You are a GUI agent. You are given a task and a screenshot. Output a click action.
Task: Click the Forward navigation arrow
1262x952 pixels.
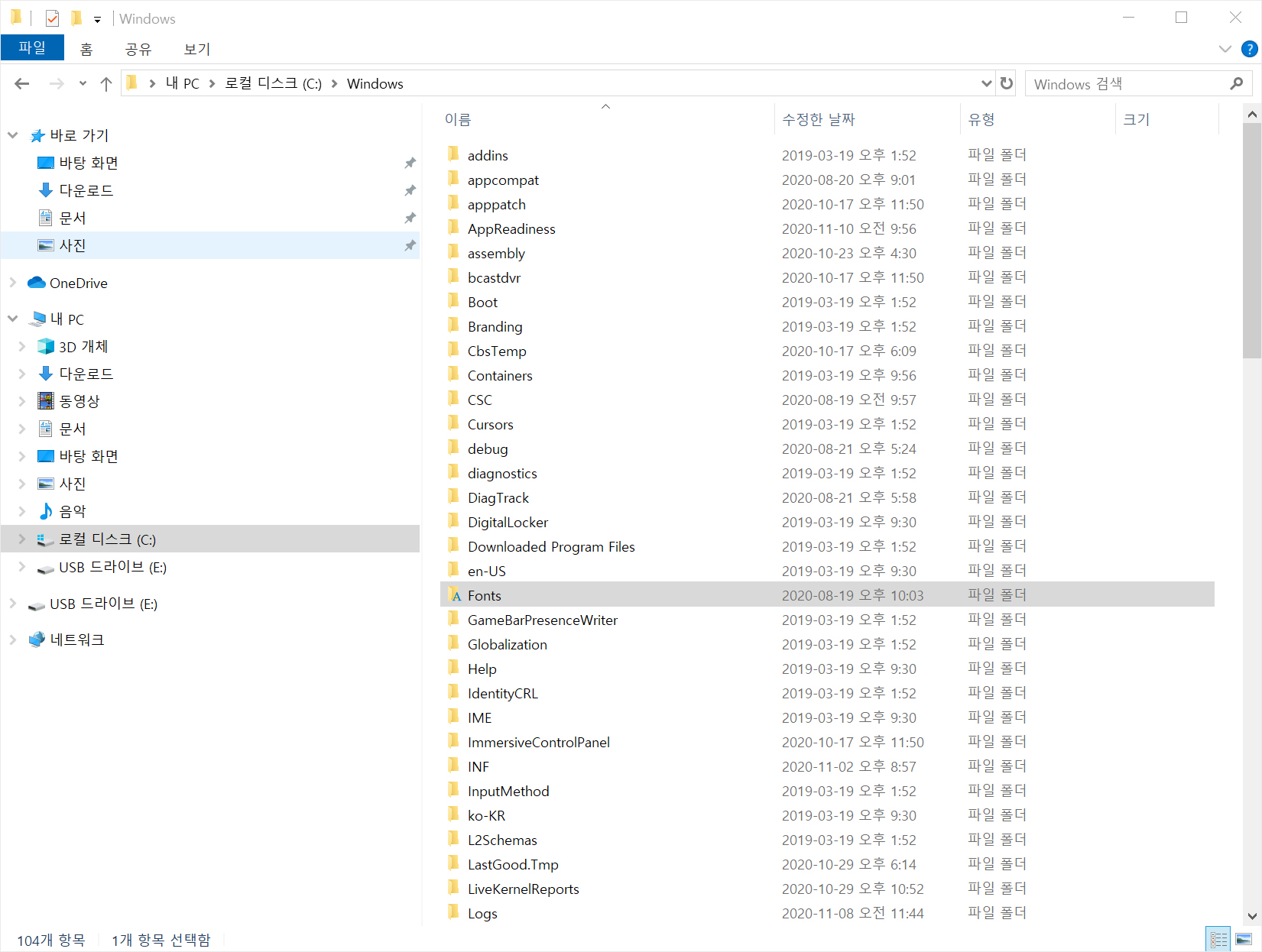[x=56, y=83]
